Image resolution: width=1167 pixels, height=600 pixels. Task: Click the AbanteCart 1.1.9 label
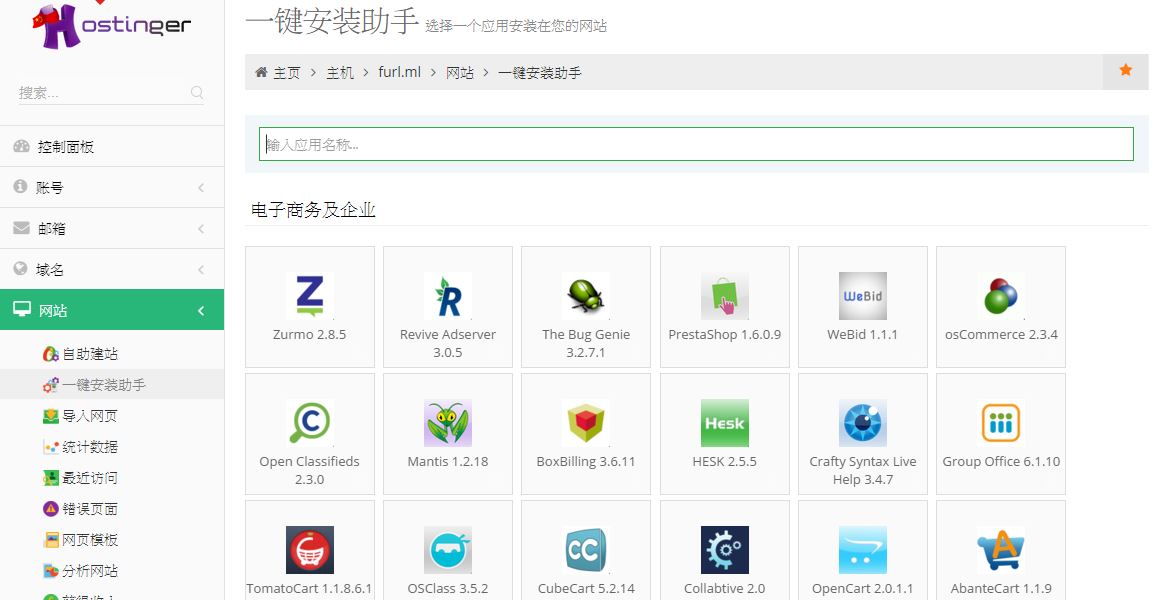[x=1001, y=589]
